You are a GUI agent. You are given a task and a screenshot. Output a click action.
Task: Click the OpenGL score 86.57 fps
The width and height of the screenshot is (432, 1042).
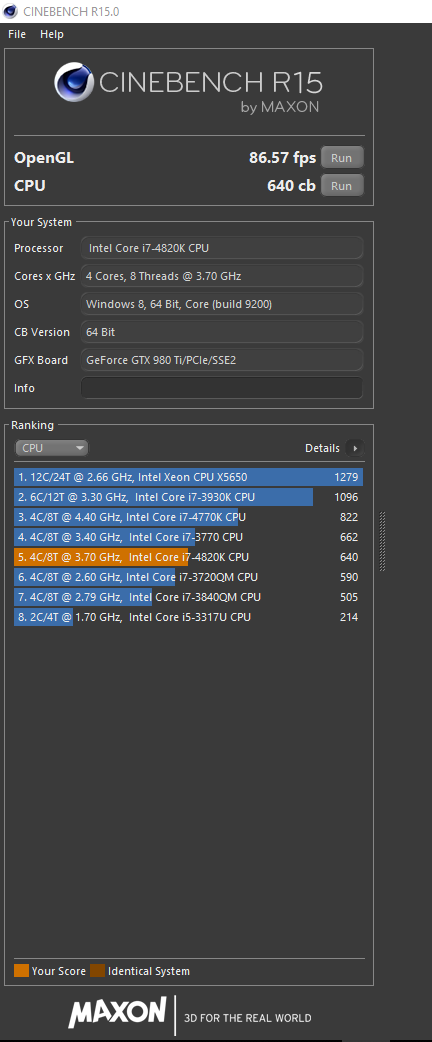[282, 158]
